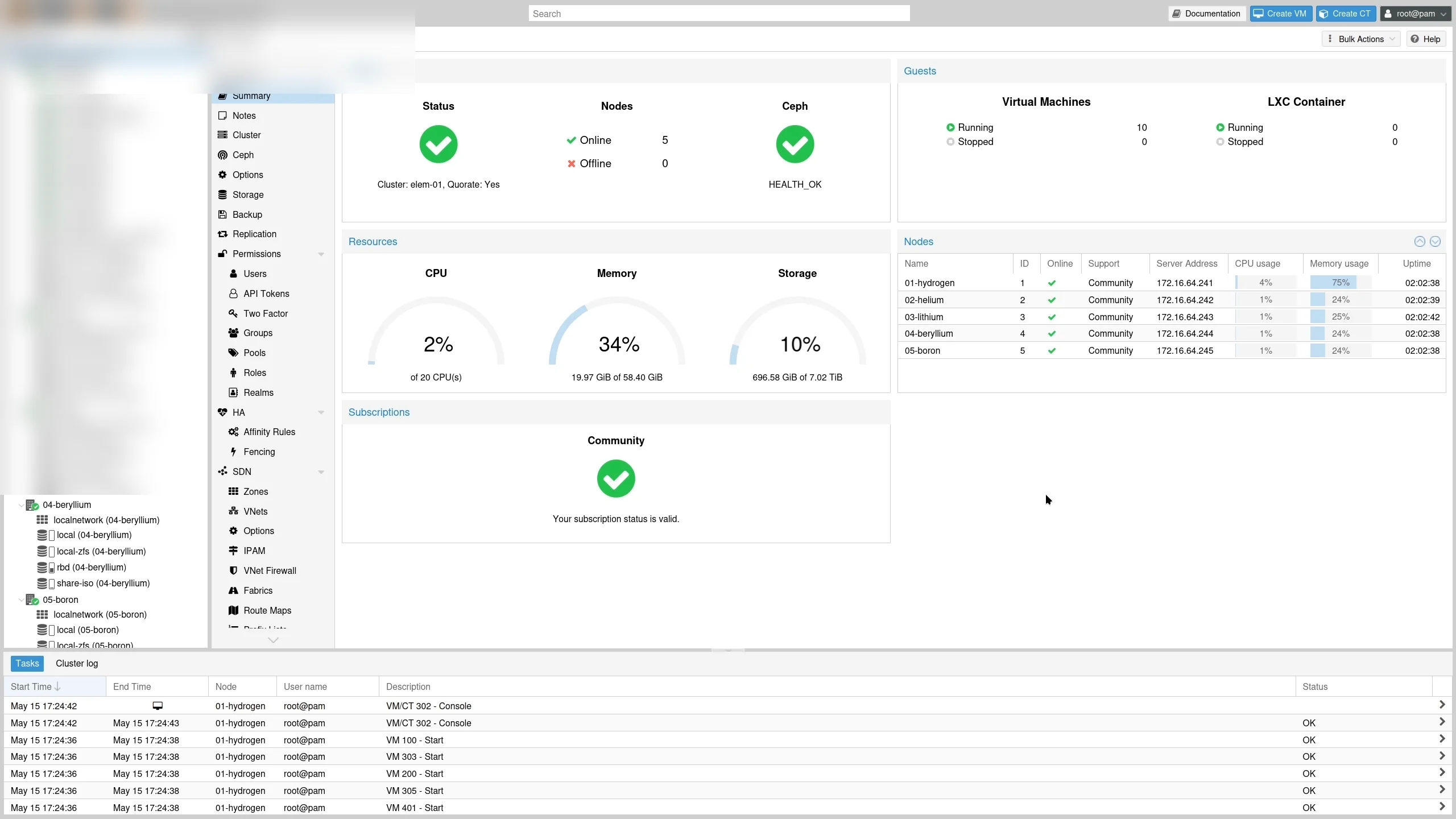The image size is (1456, 819).
Task: Click into the Search field
Action: 719,14
